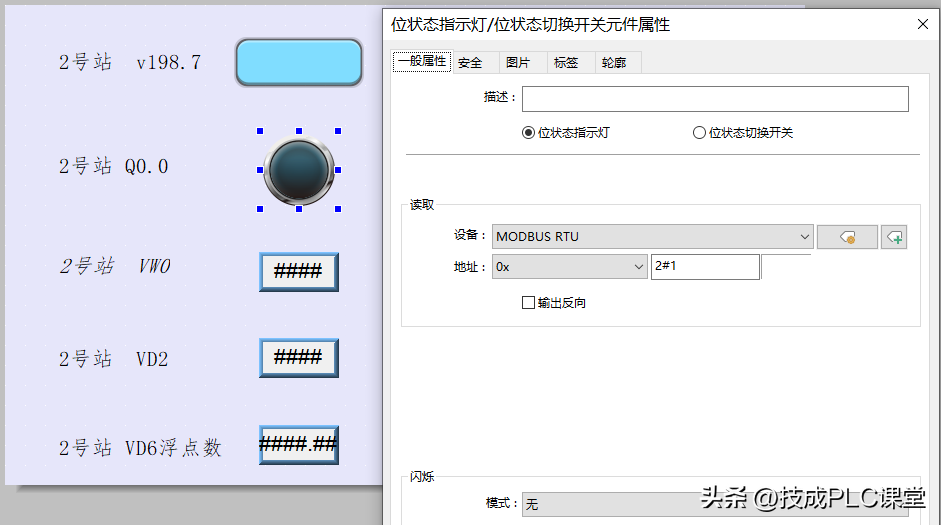This screenshot has width=941, height=525.
Task: Select the 位状态切换开关 radio option
Action: (x=699, y=132)
